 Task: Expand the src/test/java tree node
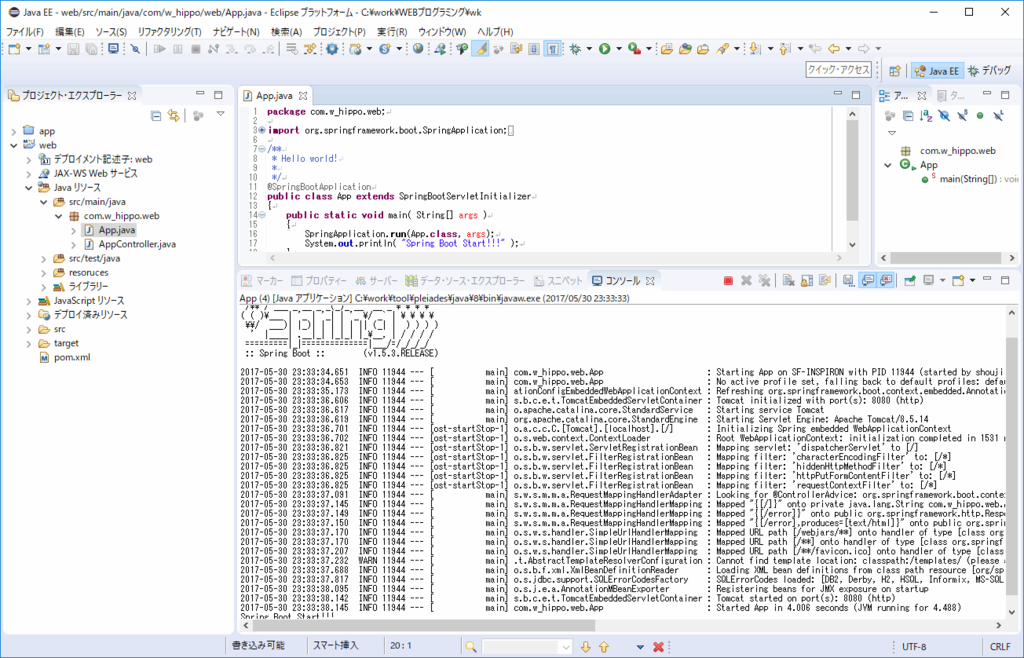point(44,257)
